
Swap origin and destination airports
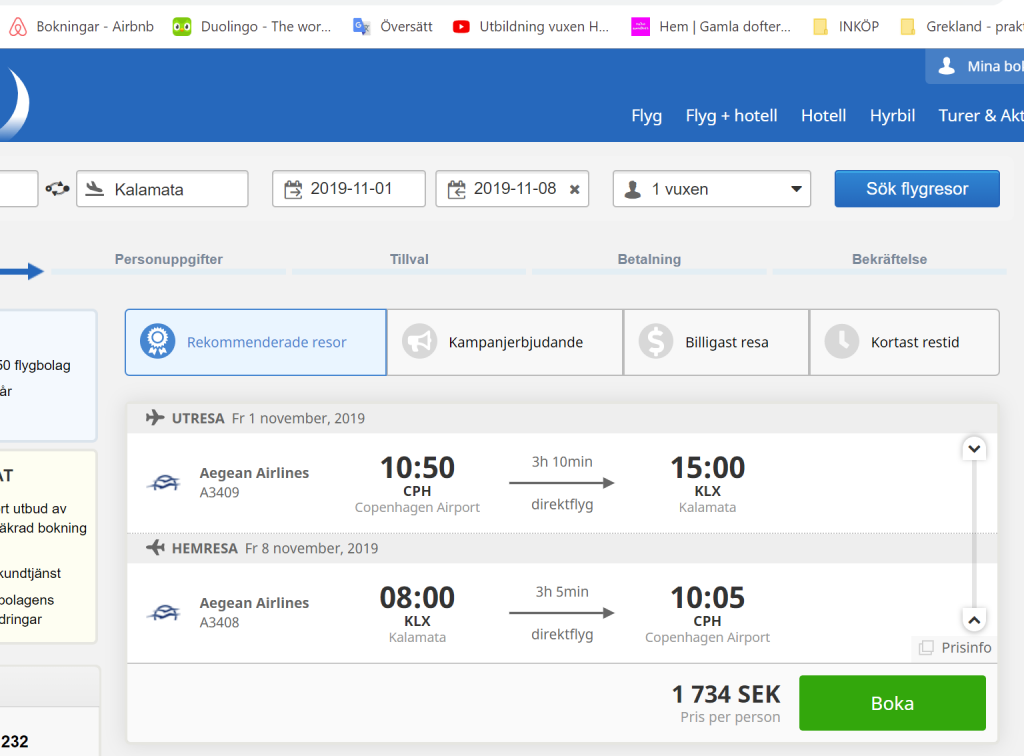point(57,189)
